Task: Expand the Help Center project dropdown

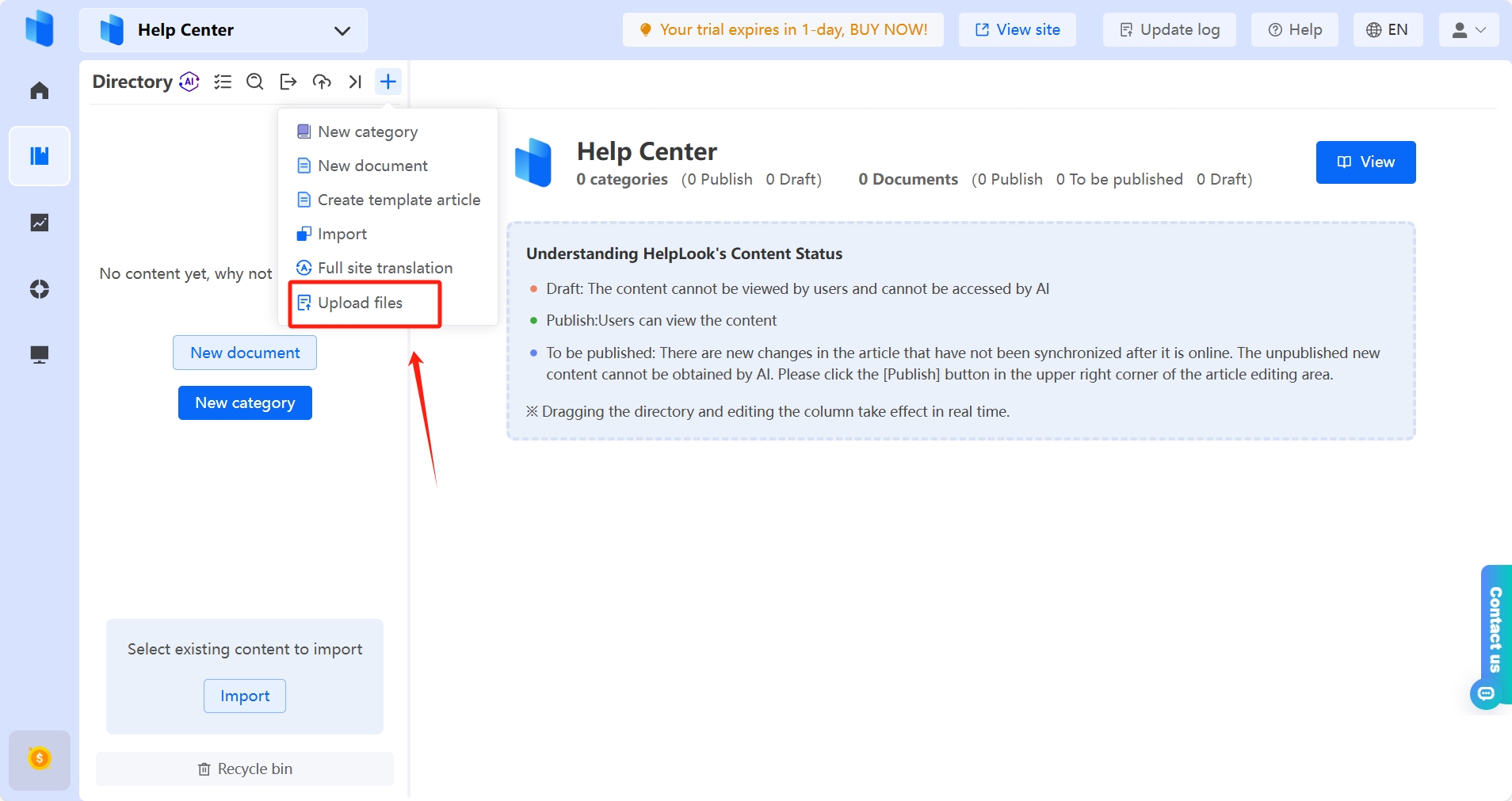Action: click(342, 30)
